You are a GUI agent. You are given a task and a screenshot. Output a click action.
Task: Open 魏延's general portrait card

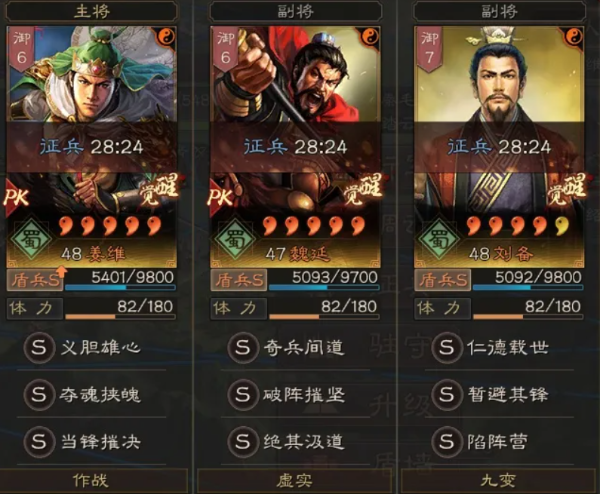[295, 147]
